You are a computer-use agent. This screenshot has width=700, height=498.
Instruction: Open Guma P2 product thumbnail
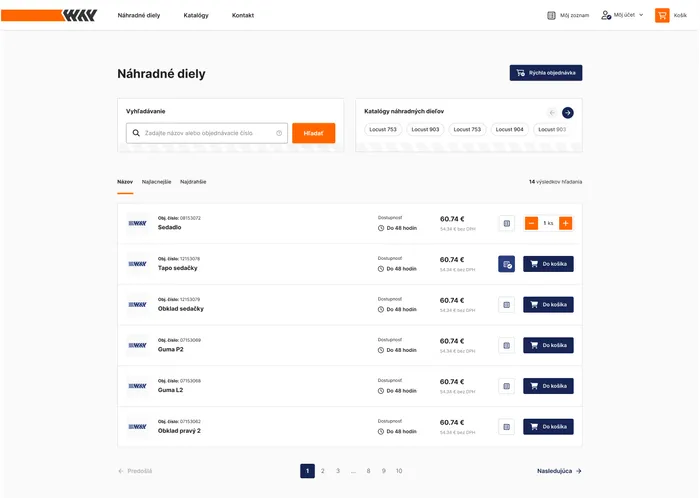138,345
